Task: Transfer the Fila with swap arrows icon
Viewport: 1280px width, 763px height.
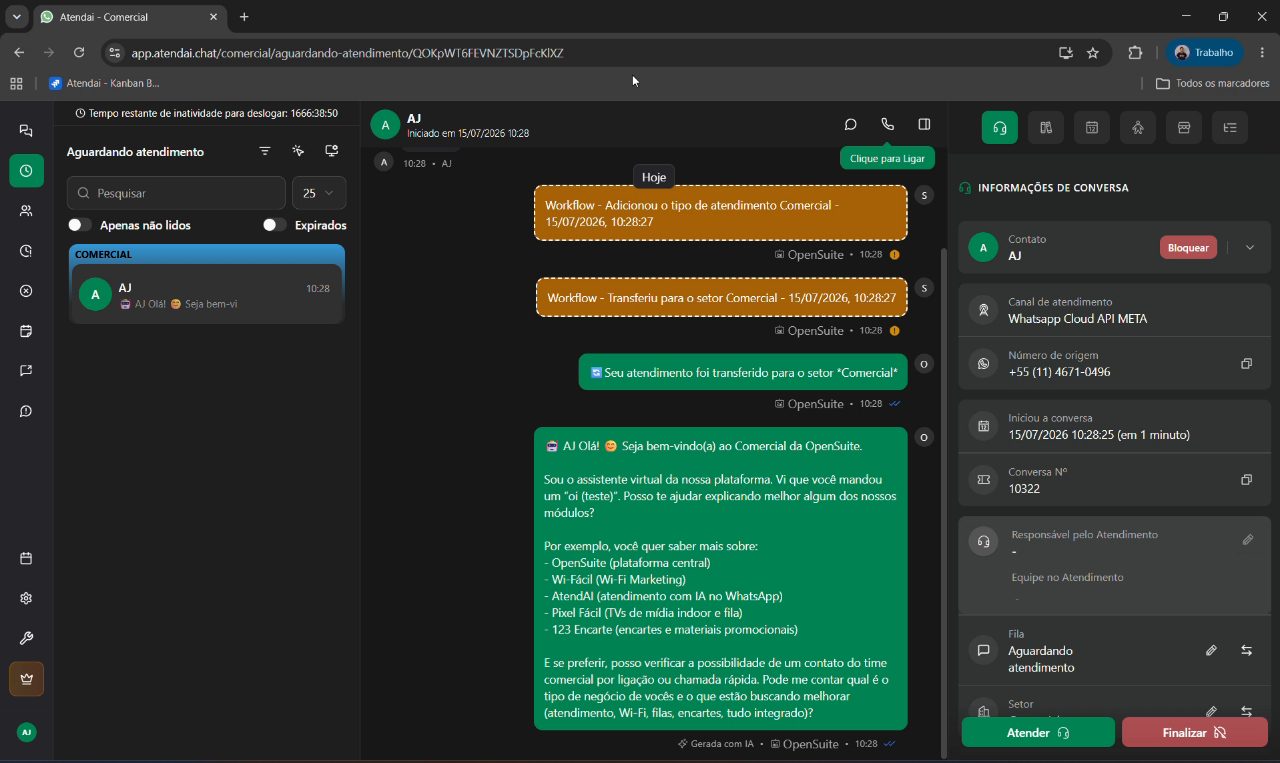Action: [1247, 650]
